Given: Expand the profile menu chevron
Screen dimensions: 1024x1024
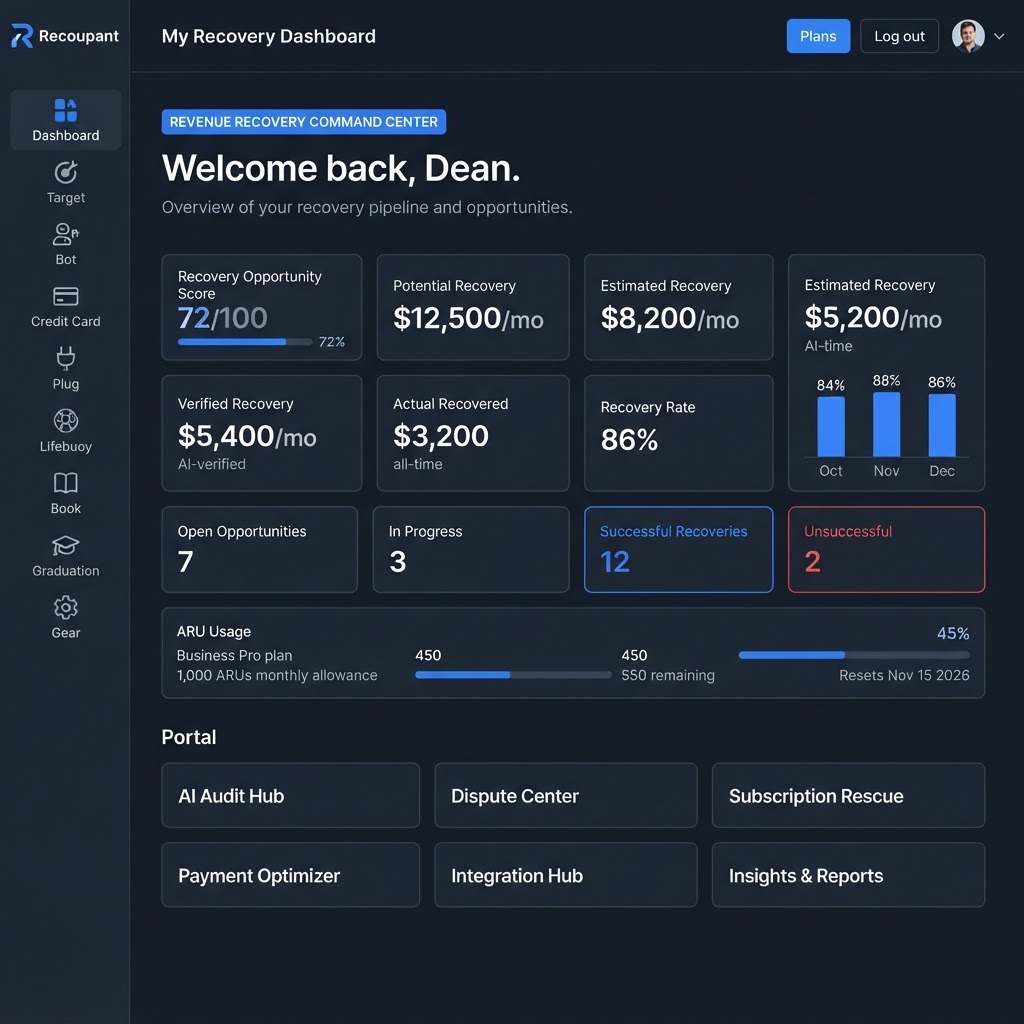Looking at the screenshot, I should click(999, 37).
